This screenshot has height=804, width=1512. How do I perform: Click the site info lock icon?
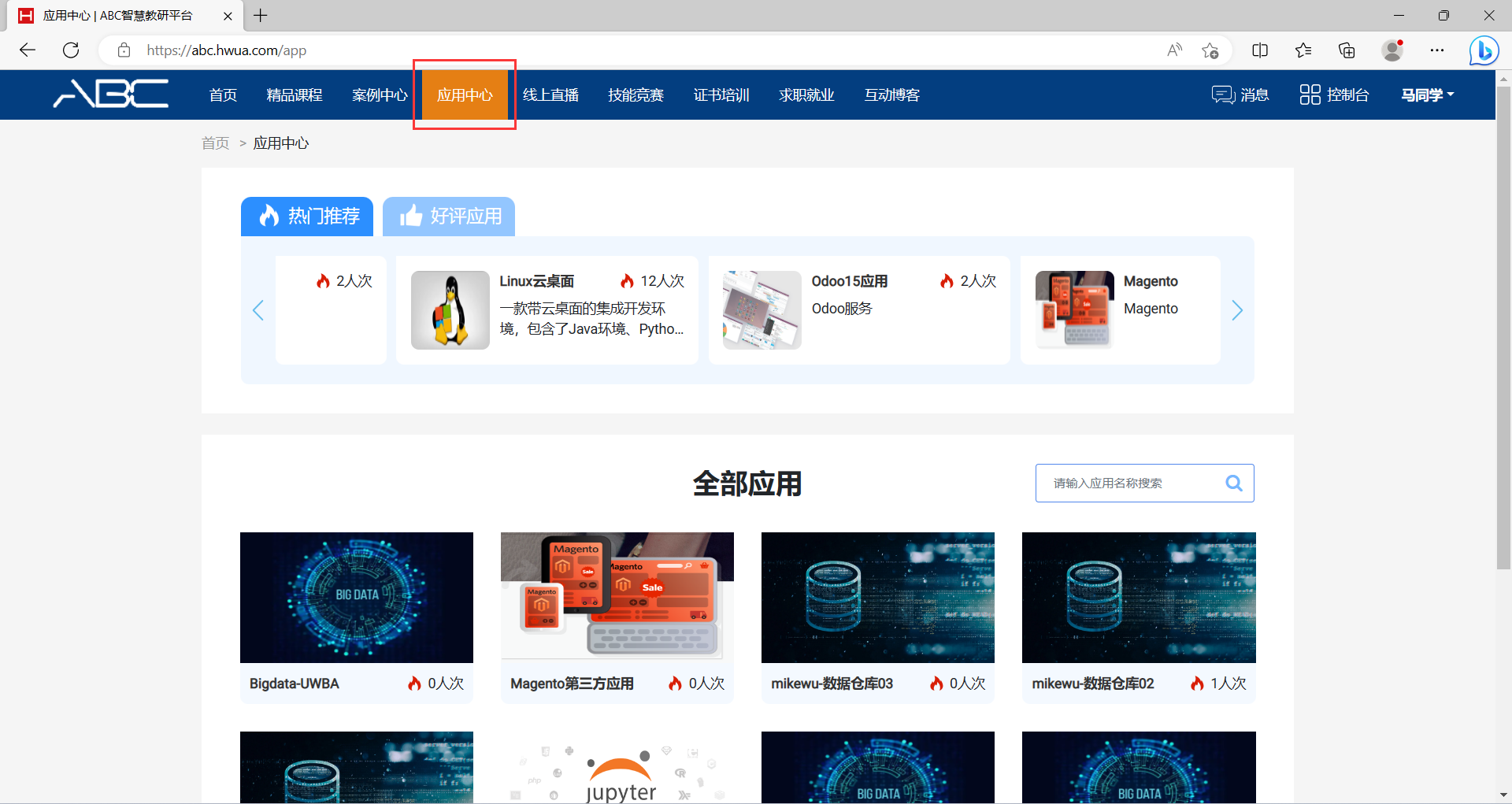124,50
